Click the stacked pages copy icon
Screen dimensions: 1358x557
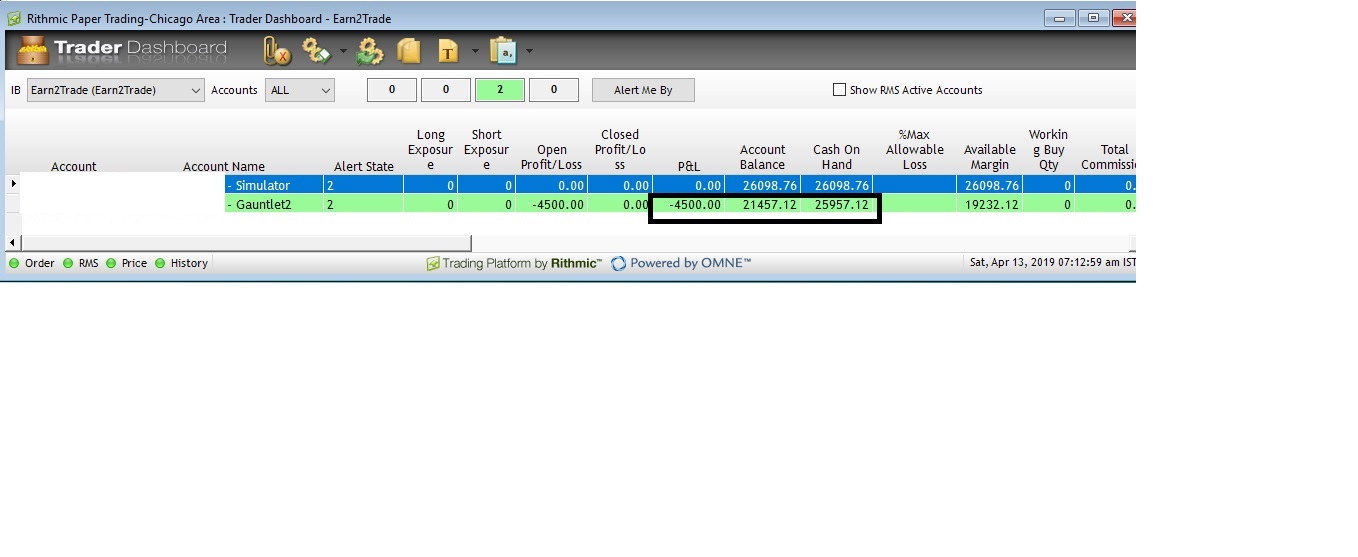[408, 50]
